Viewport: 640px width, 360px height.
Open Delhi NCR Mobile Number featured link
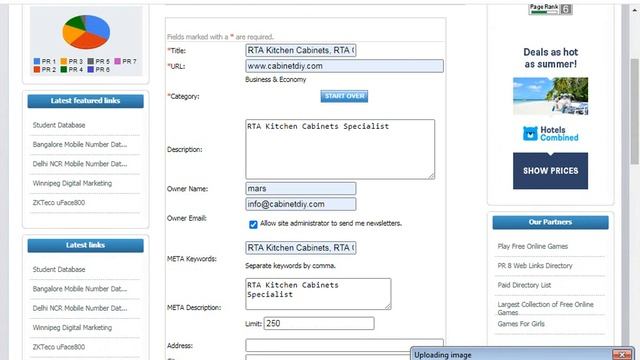pos(80,164)
